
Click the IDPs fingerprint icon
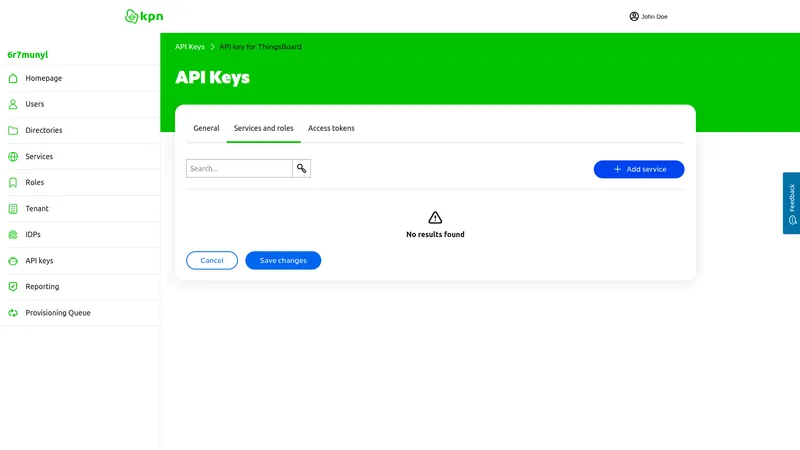click(x=13, y=235)
